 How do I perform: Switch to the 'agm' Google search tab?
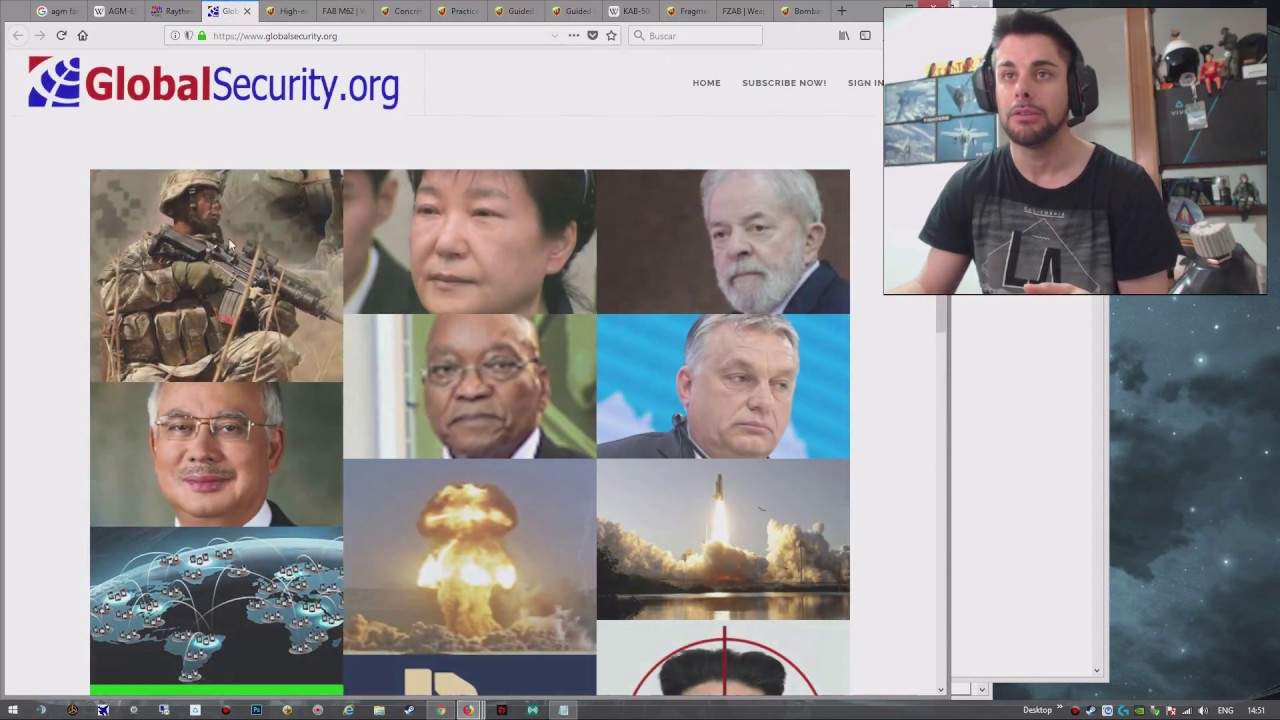58,11
